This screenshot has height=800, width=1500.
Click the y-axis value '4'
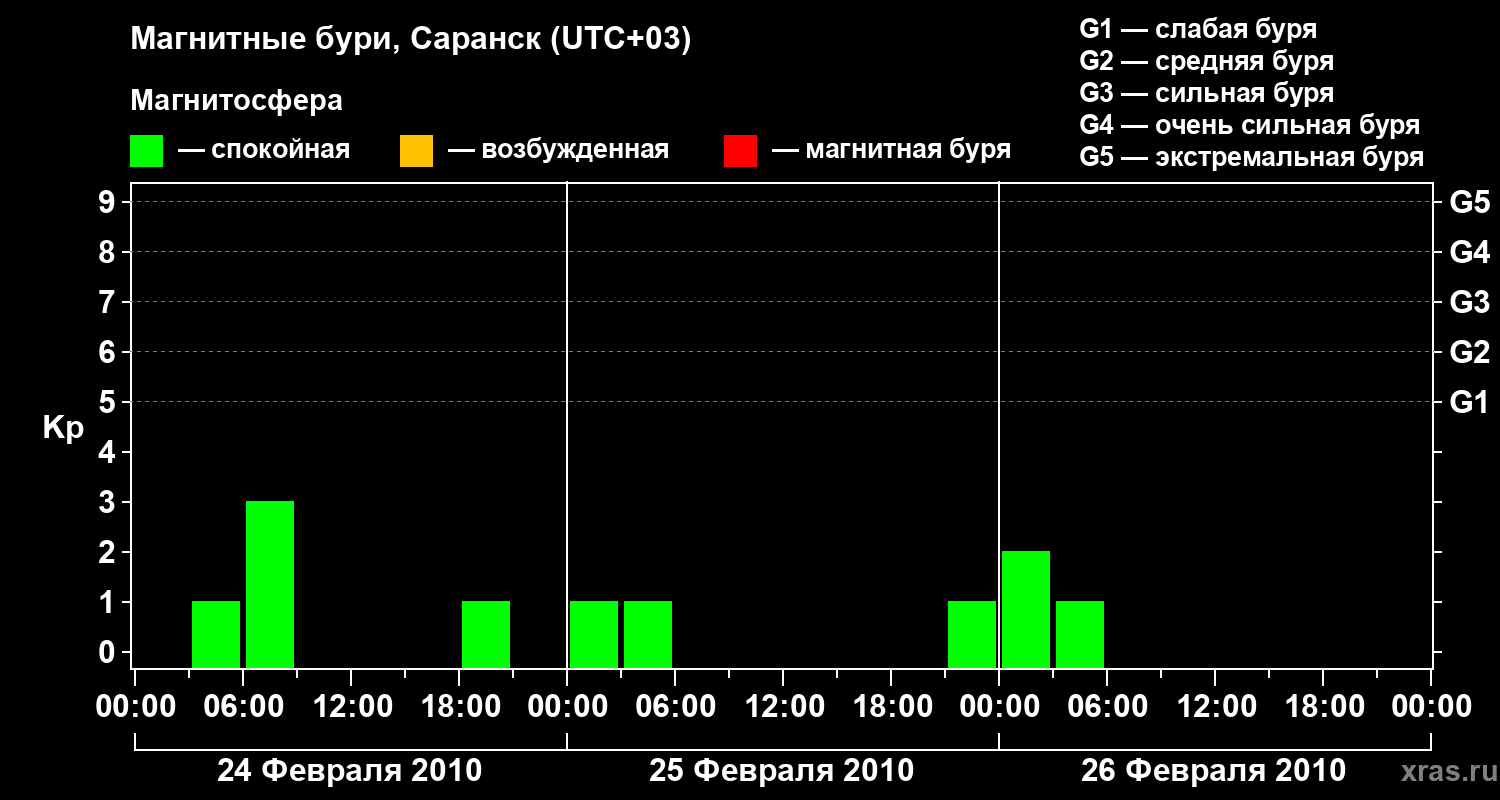tap(109, 452)
